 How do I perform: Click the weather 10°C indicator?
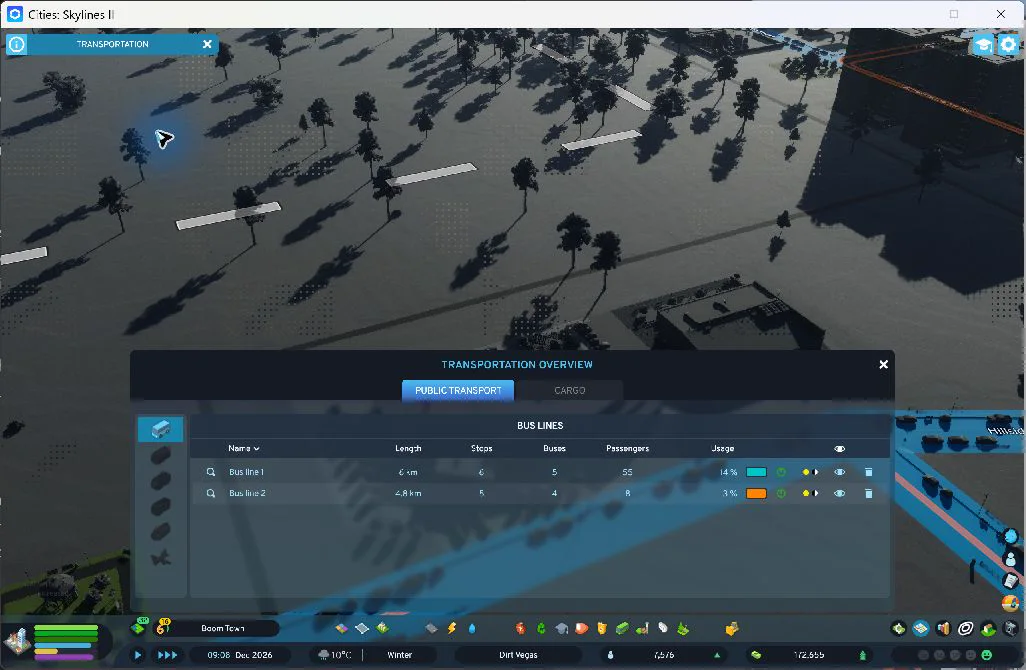coord(335,655)
